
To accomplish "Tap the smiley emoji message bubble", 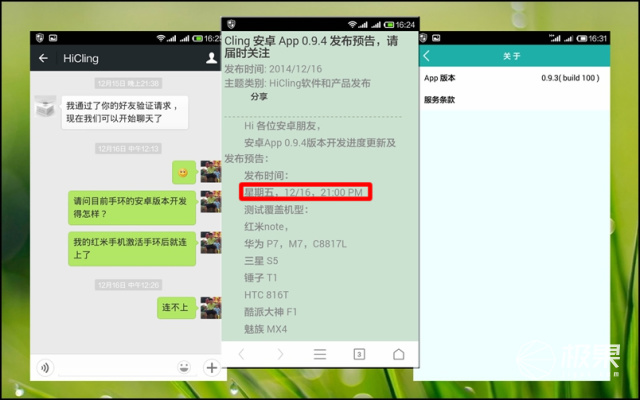I will [184, 172].
